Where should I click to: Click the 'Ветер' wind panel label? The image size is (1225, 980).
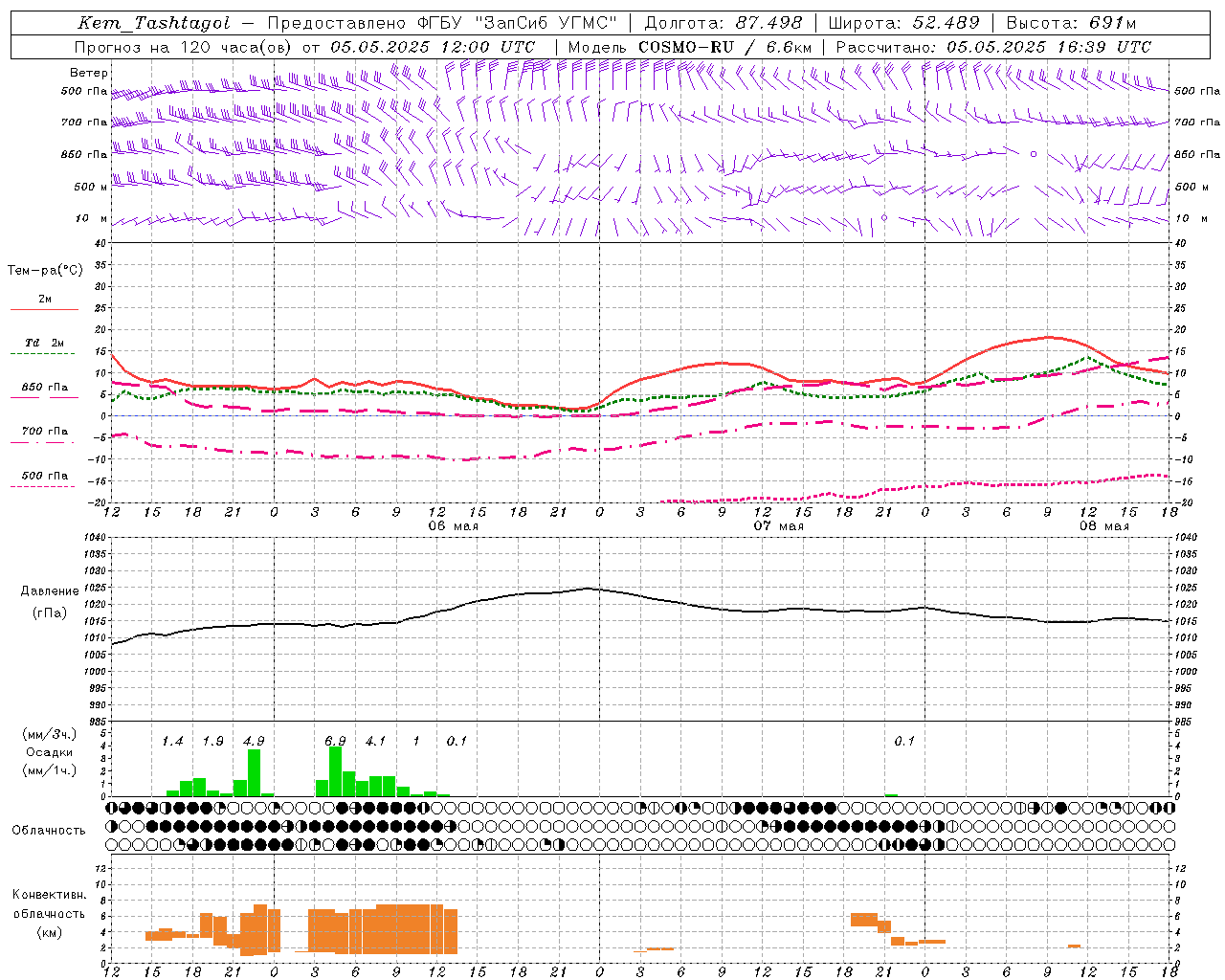point(89,73)
